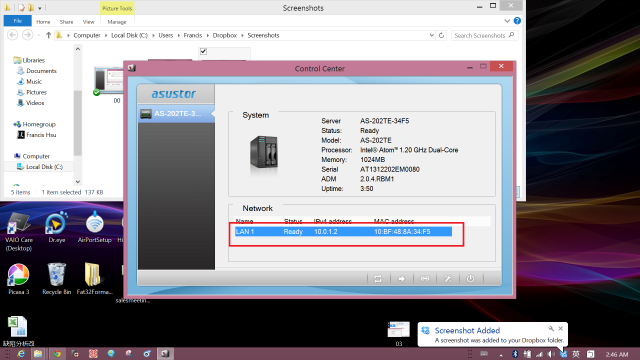Click the navigation pane scroll up arrow
Viewport: 640px width, 360px height.
pyautogui.click(x=78, y=49)
